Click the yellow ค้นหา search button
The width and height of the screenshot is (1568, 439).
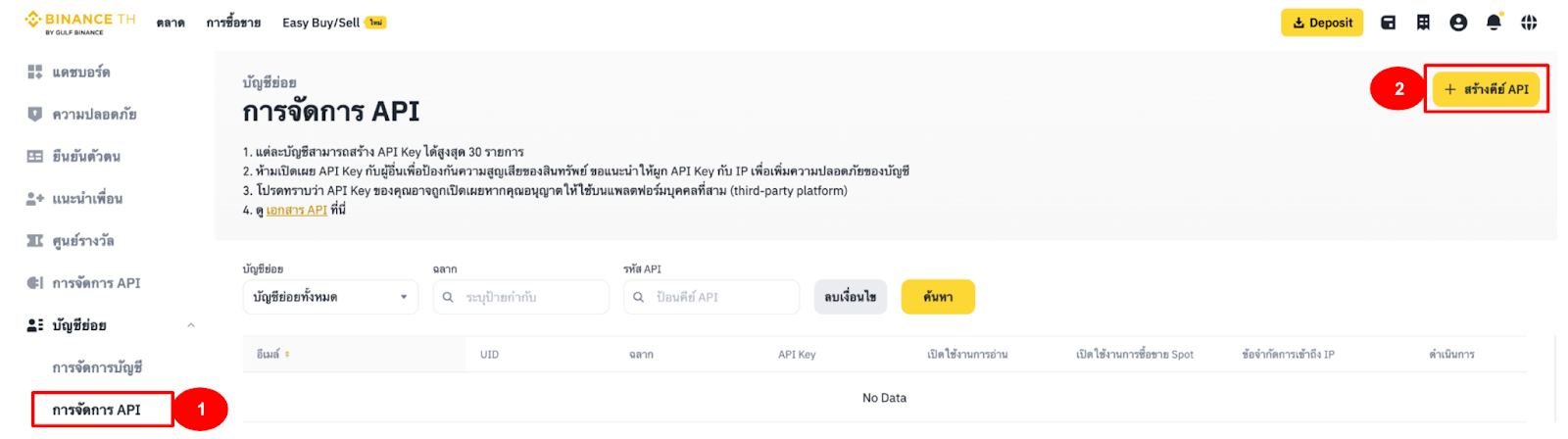pyautogui.click(x=938, y=297)
